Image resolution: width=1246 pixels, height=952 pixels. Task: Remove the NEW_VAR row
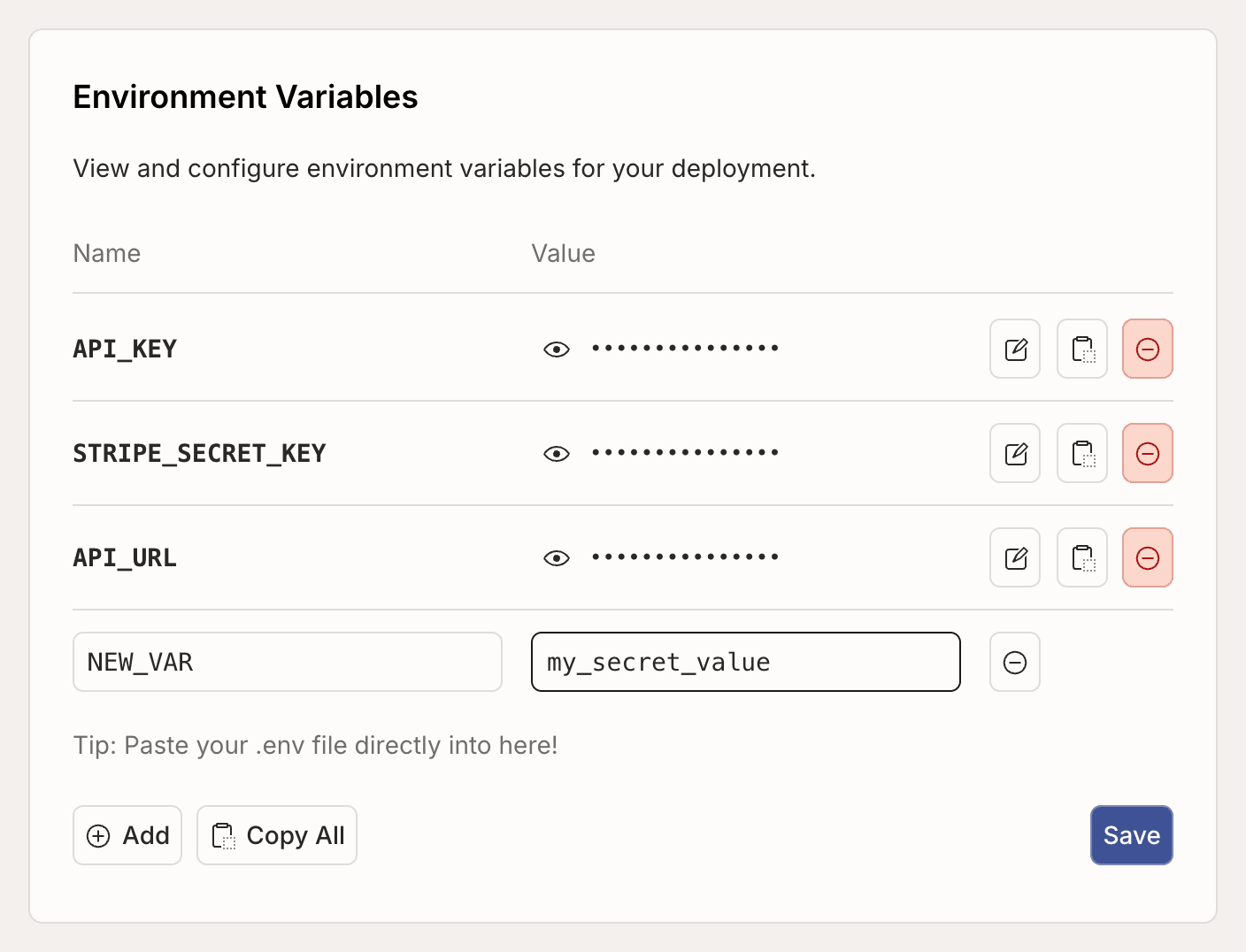click(x=1015, y=662)
